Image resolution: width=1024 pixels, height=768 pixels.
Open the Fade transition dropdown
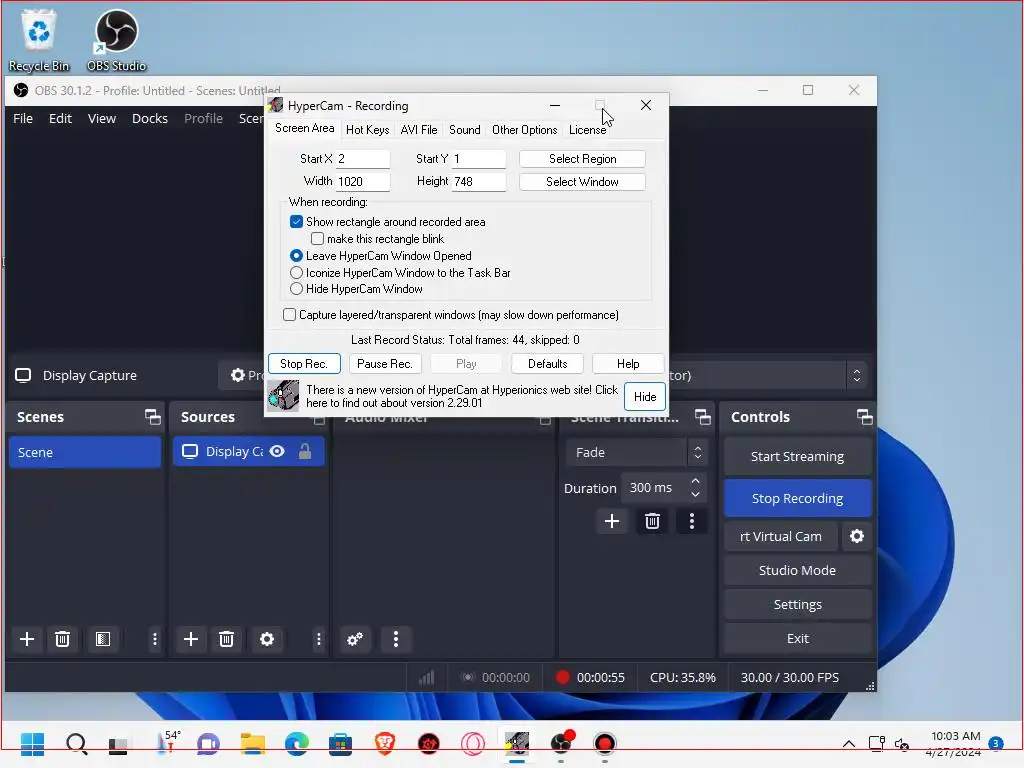pyautogui.click(x=637, y=452)
